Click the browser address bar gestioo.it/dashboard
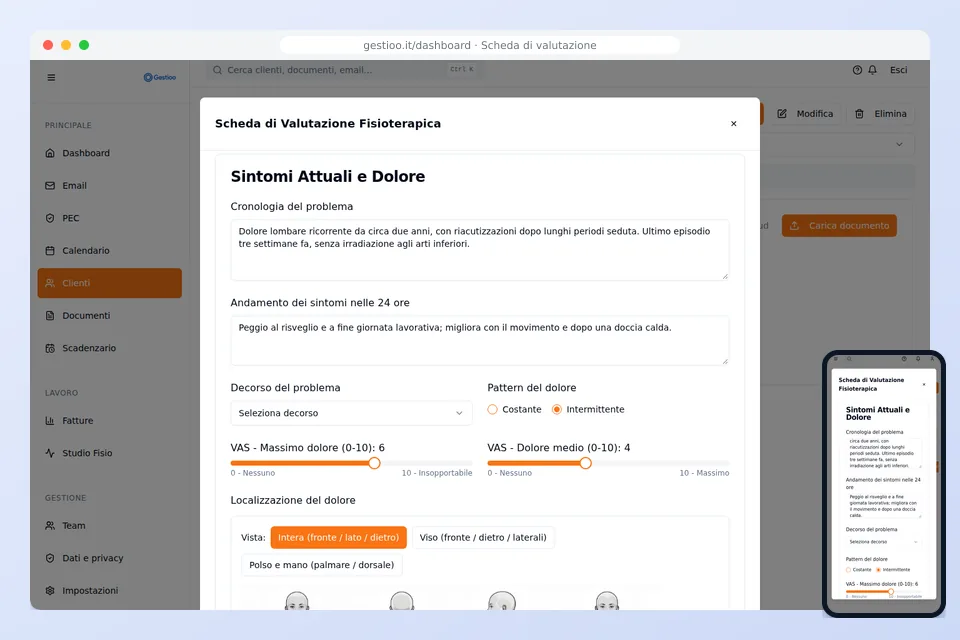Image resolution: width=960 pixels, height=640 pixels. tap(480, 45)
